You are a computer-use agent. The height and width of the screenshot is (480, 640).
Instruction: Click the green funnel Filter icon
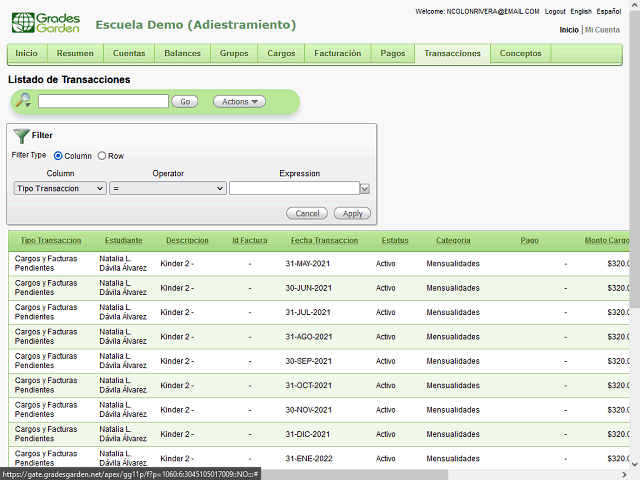tap(21, 135)
